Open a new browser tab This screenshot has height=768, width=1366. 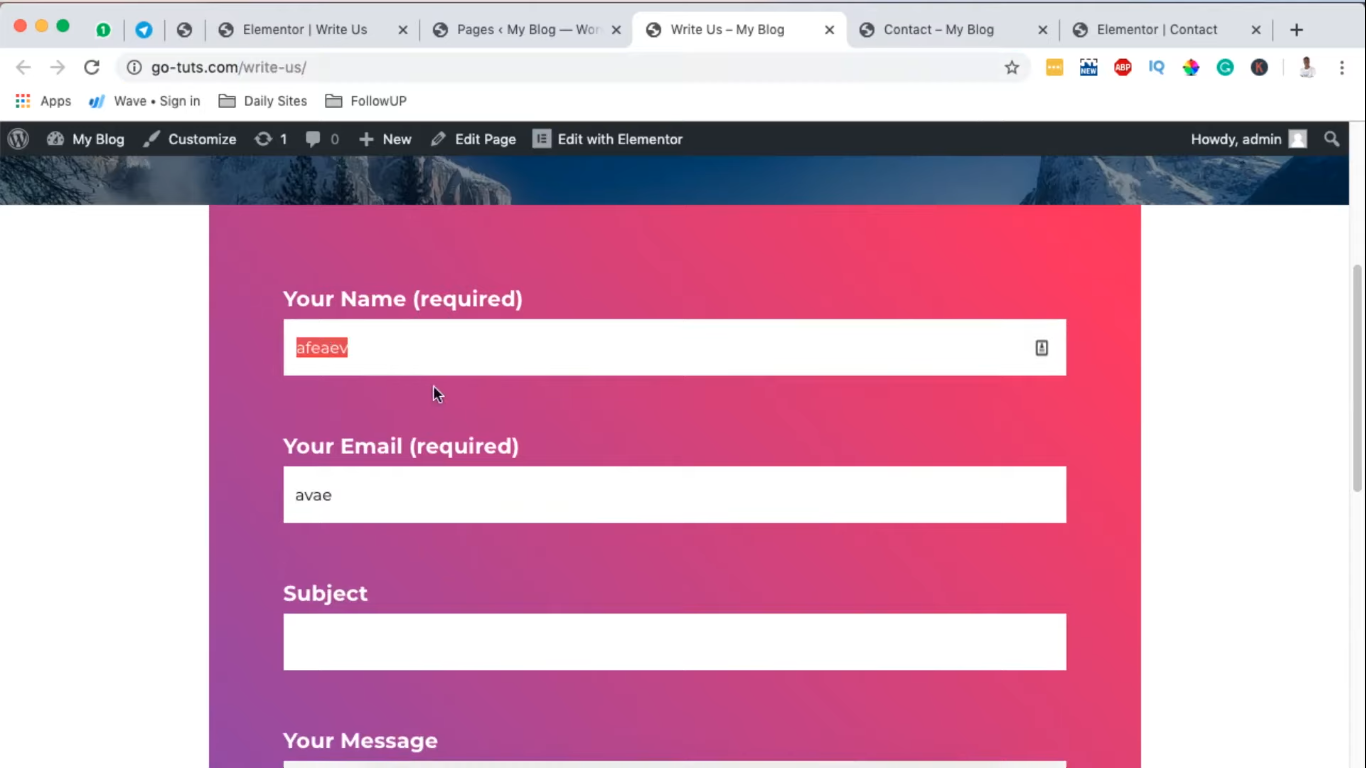pyautogui.click(x=1296, y=30)
